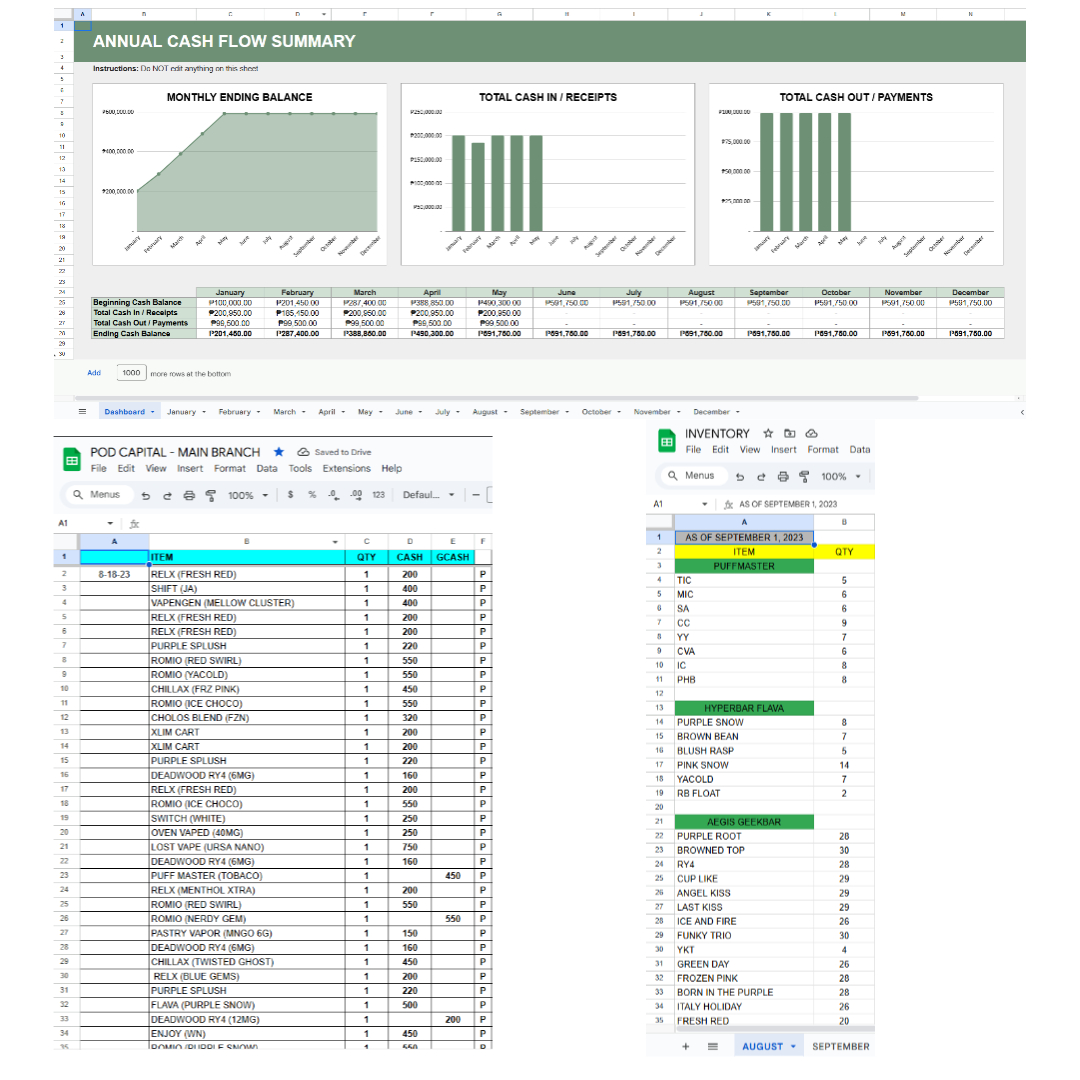
Task: Open column B header dropdown in POD CAPITAL
Action: click(x=335, y=542)
